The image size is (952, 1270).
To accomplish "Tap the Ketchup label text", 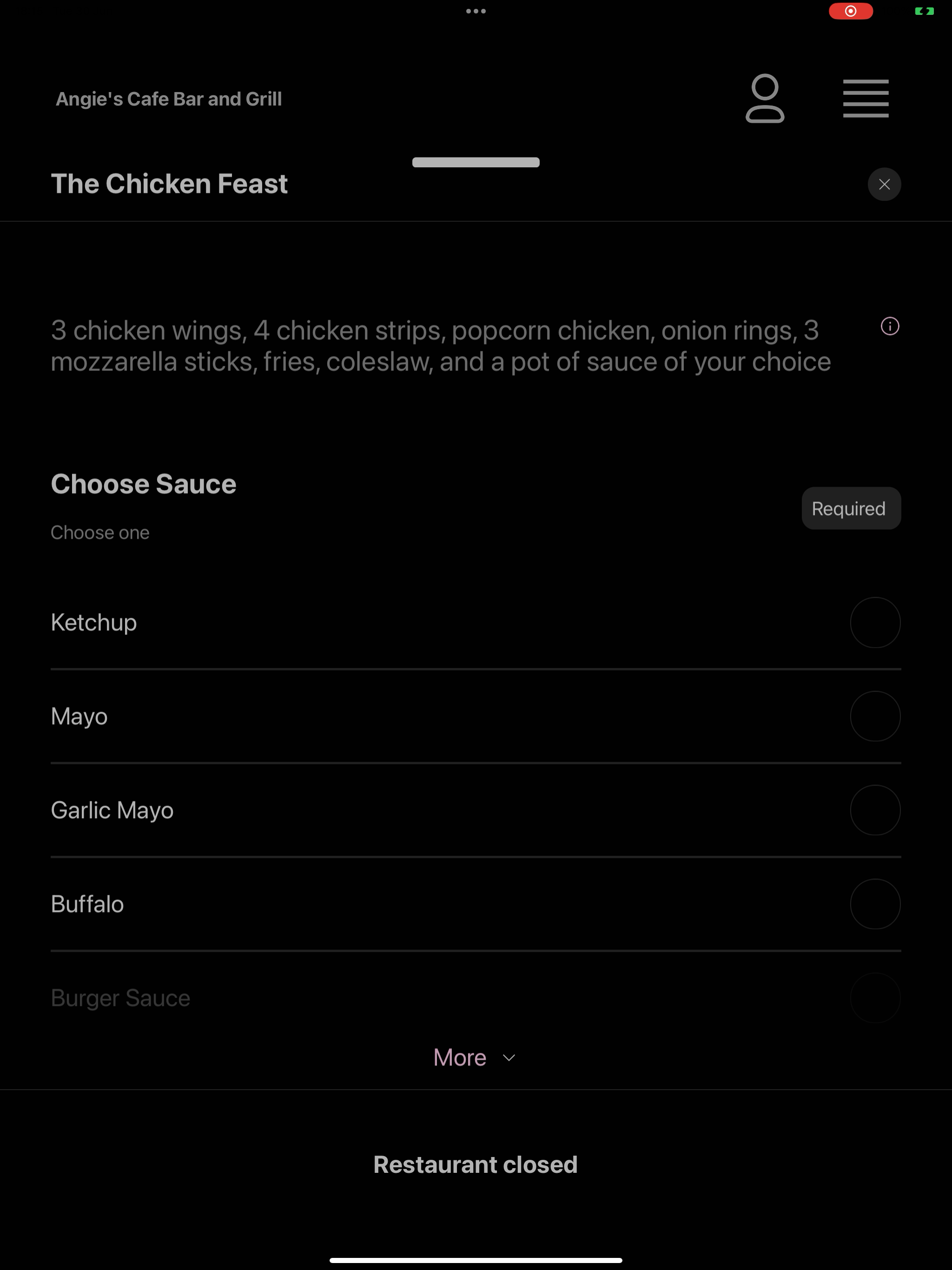I will [x=93, y=623].
